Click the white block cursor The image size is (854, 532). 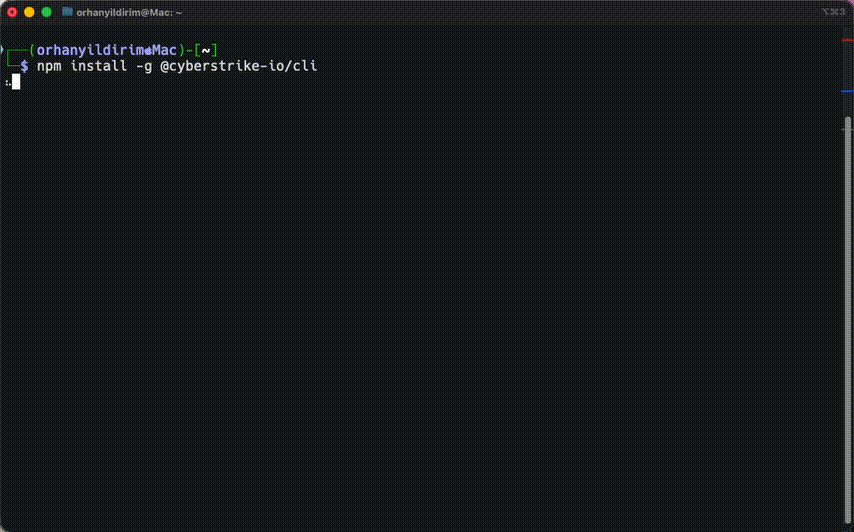click(16, 82)
